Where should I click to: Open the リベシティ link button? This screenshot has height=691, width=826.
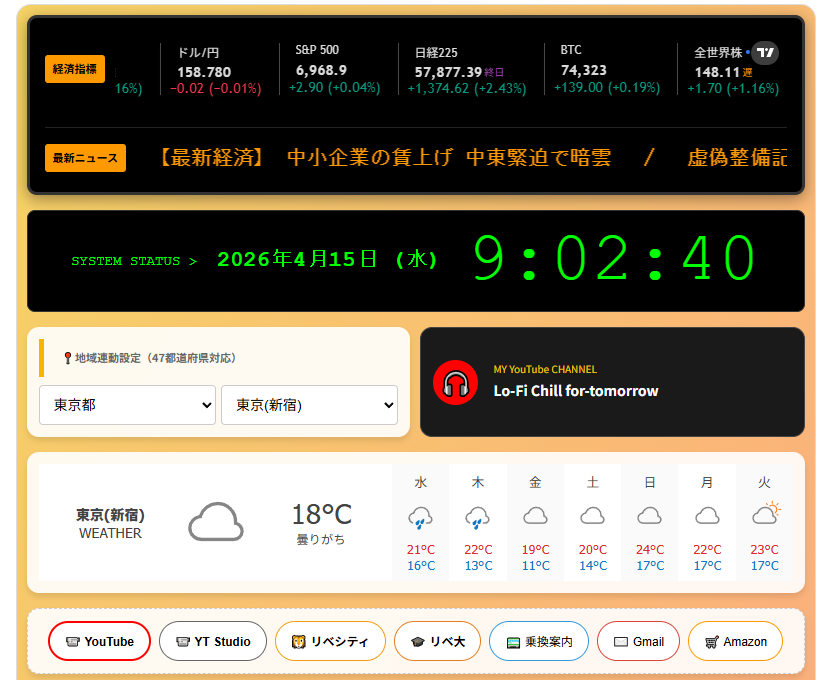[x=330, y=641]
